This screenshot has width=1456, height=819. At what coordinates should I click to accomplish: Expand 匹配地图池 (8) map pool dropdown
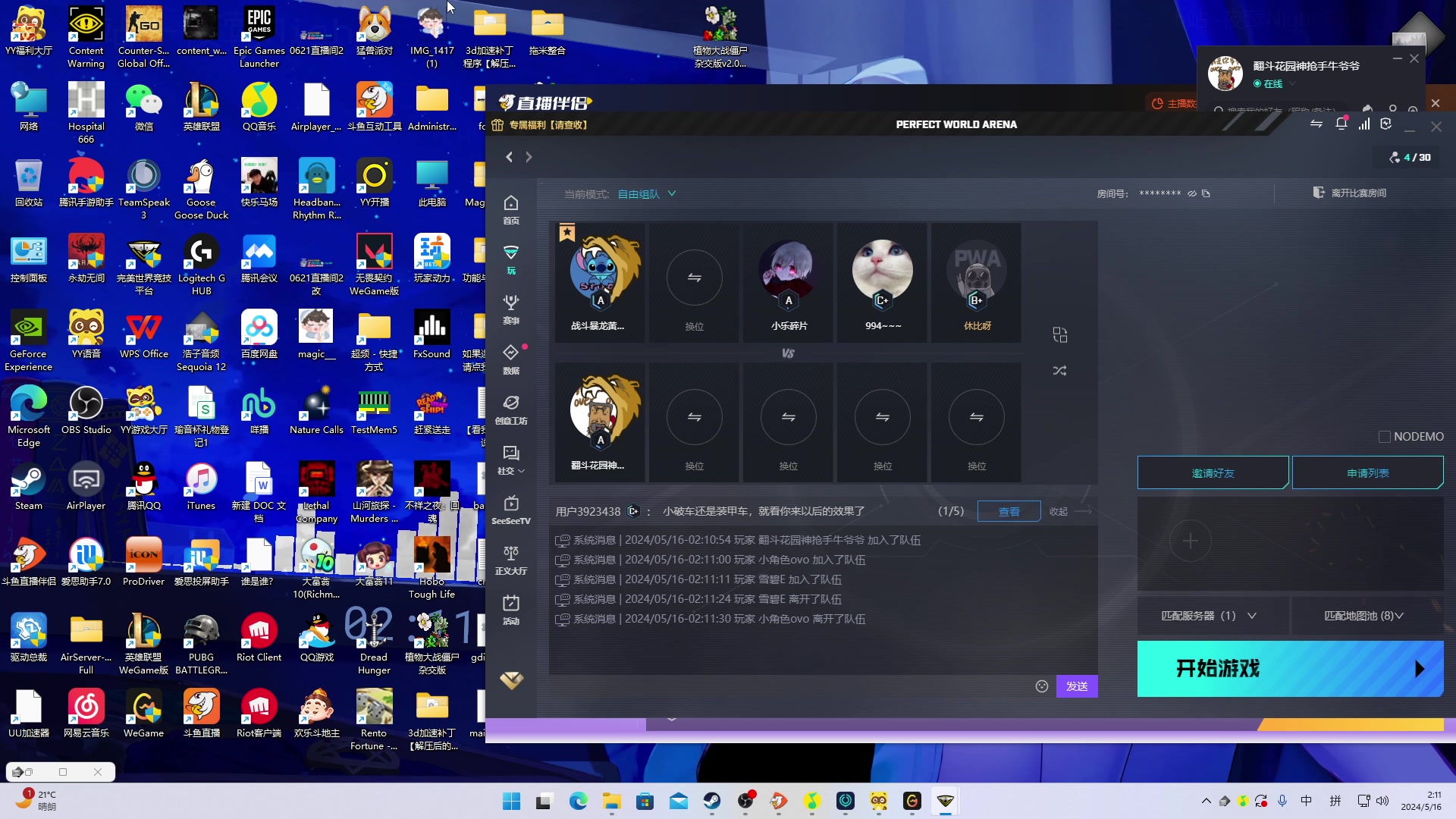[1365, 616]
